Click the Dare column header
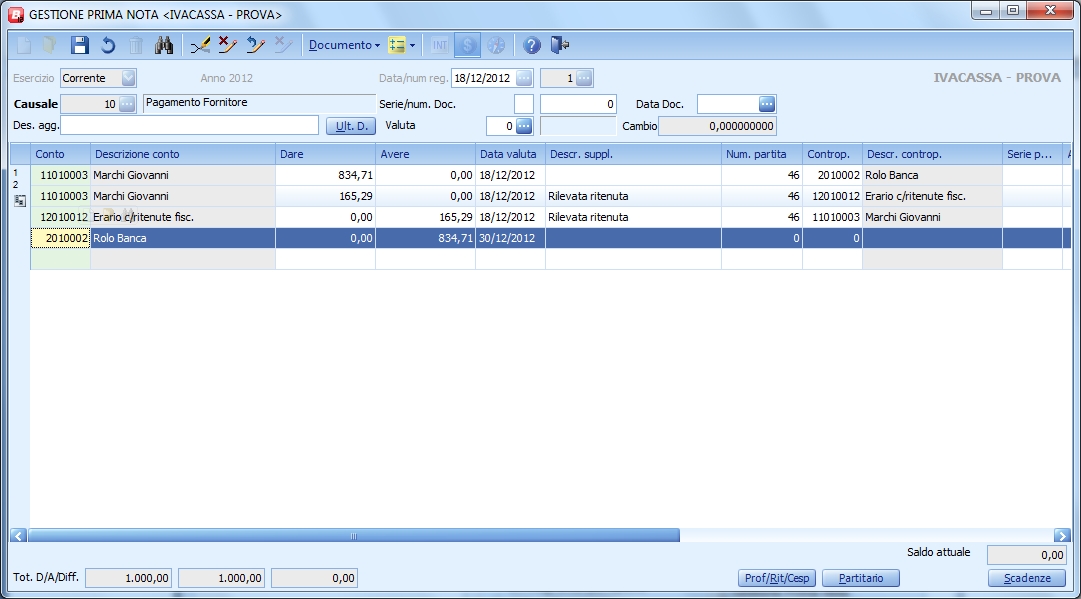Image resolution: width=1081 pixels, height=599 pixels. click(x=325, y=154)
